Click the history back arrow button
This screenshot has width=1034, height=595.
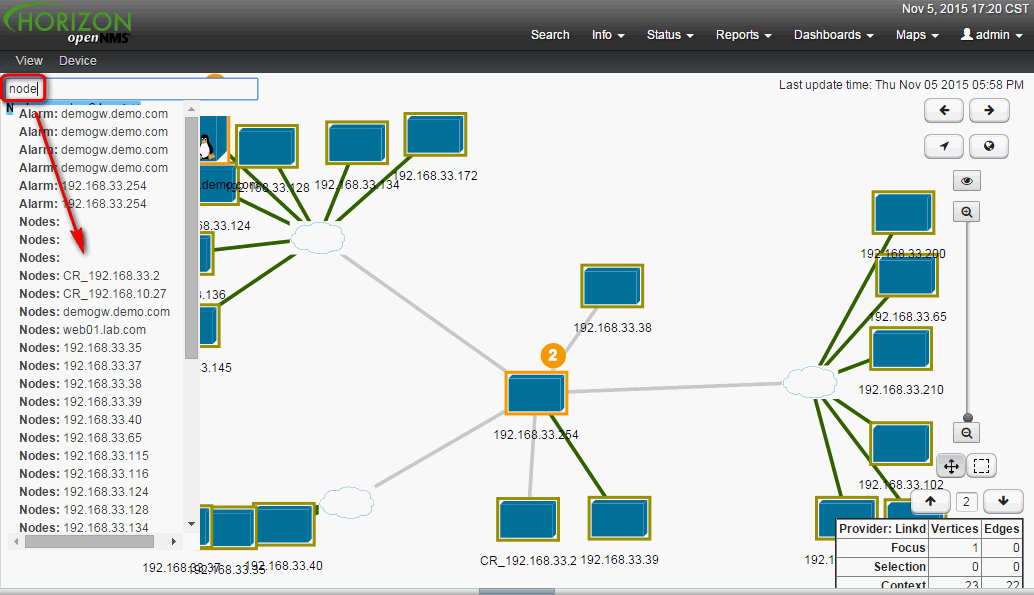[x=944, y=110]
